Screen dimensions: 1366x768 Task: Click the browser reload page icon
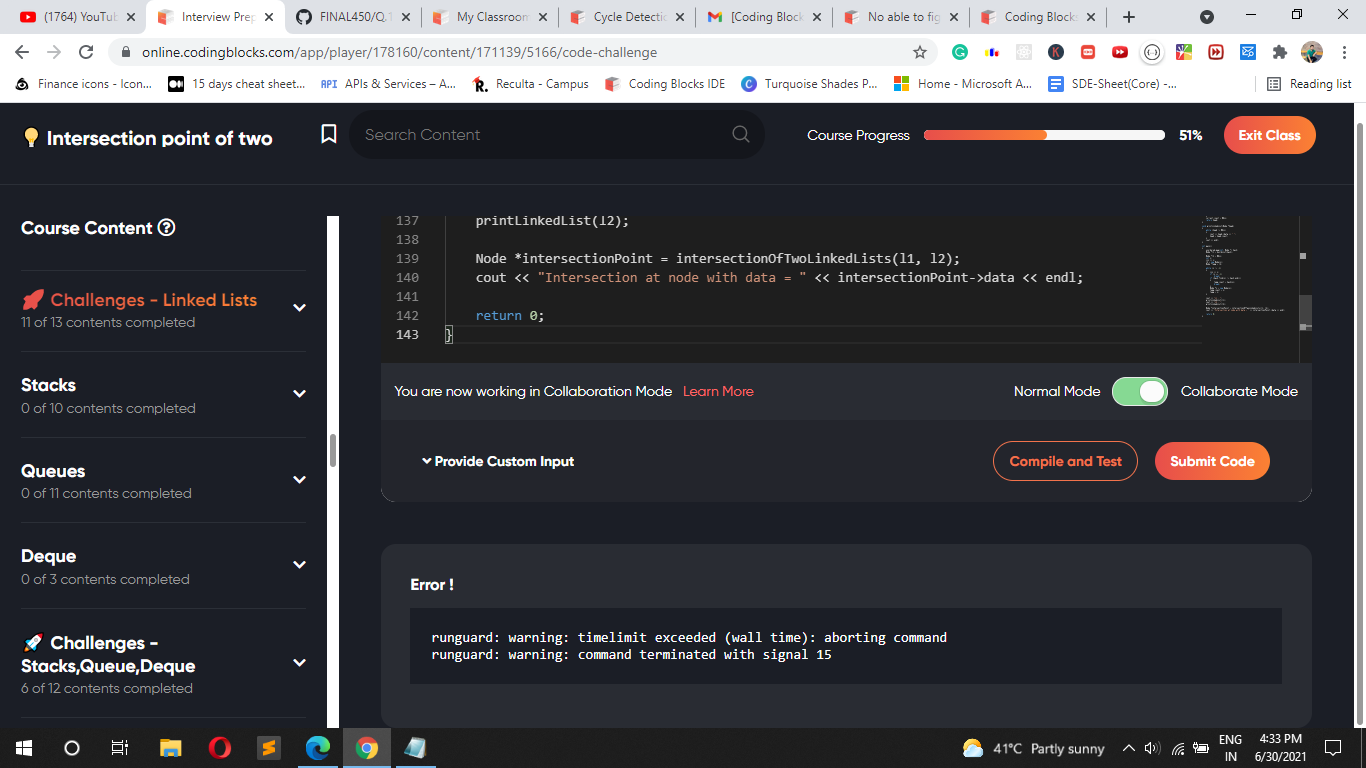86,52
